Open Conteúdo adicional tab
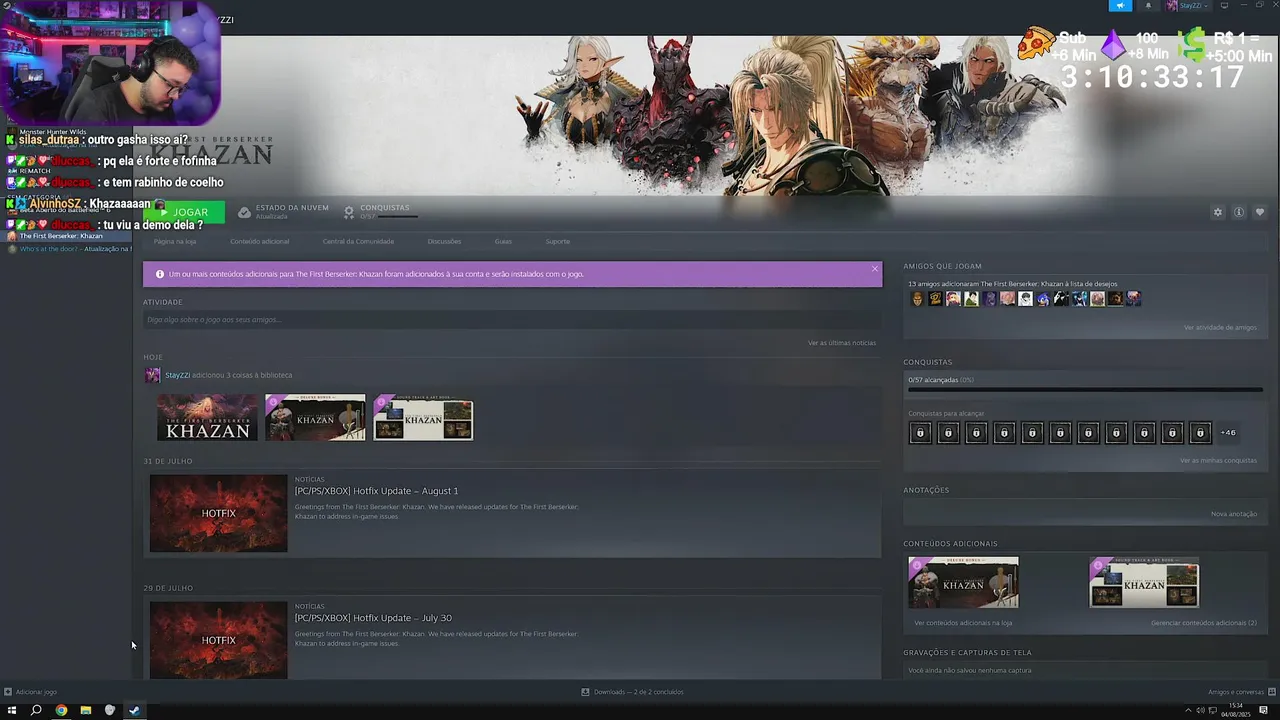The image size is (1280, 720). pyautogui.click(x=259, y=241)
